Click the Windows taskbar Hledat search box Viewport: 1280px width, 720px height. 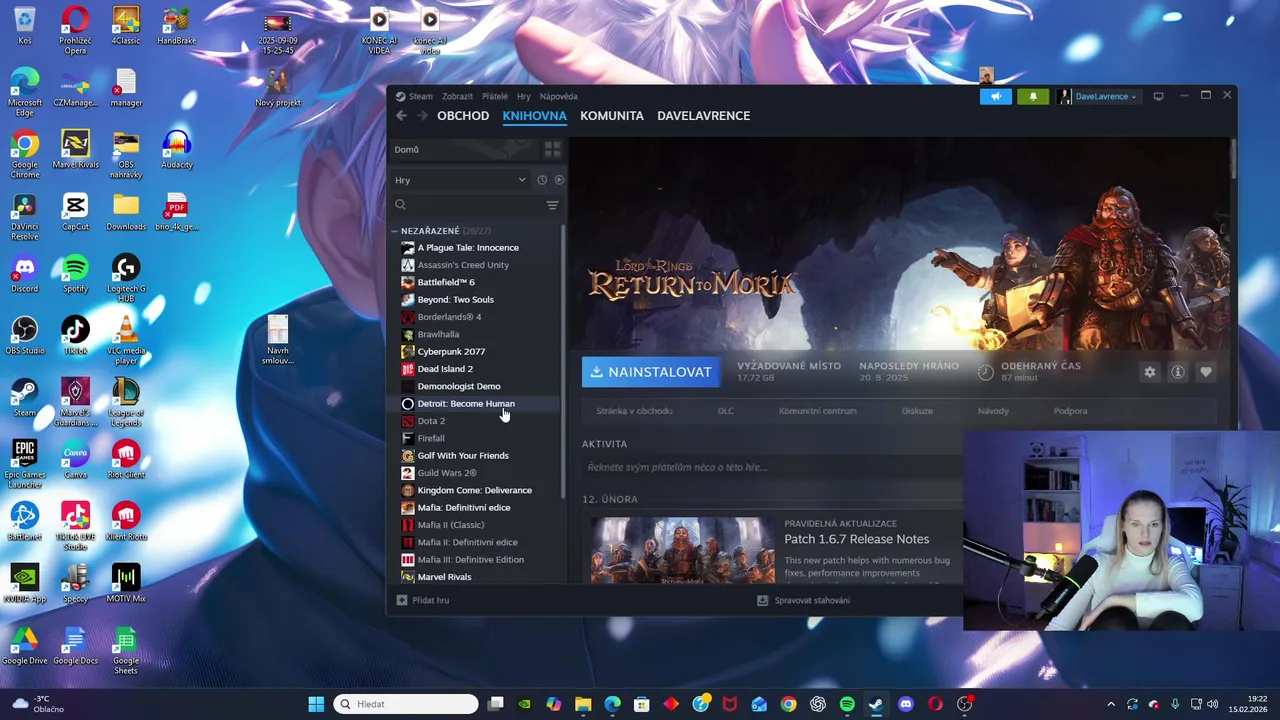(405, 704)
